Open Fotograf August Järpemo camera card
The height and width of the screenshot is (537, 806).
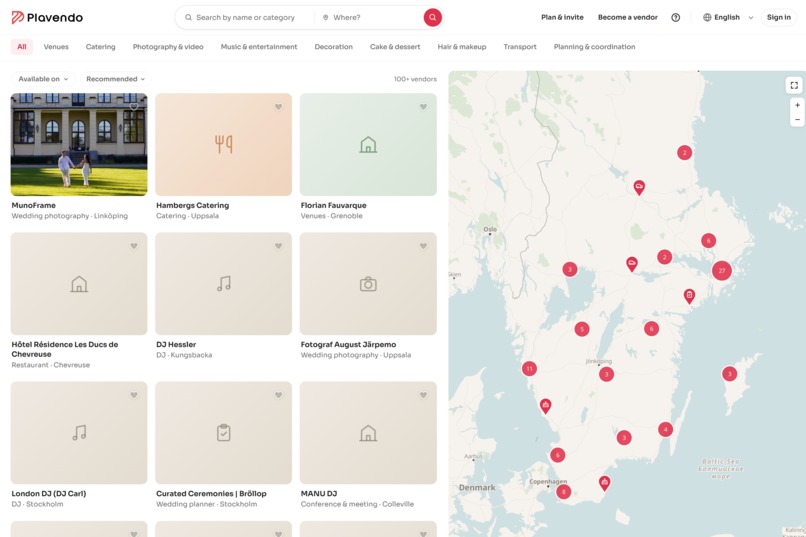[368, 284]
